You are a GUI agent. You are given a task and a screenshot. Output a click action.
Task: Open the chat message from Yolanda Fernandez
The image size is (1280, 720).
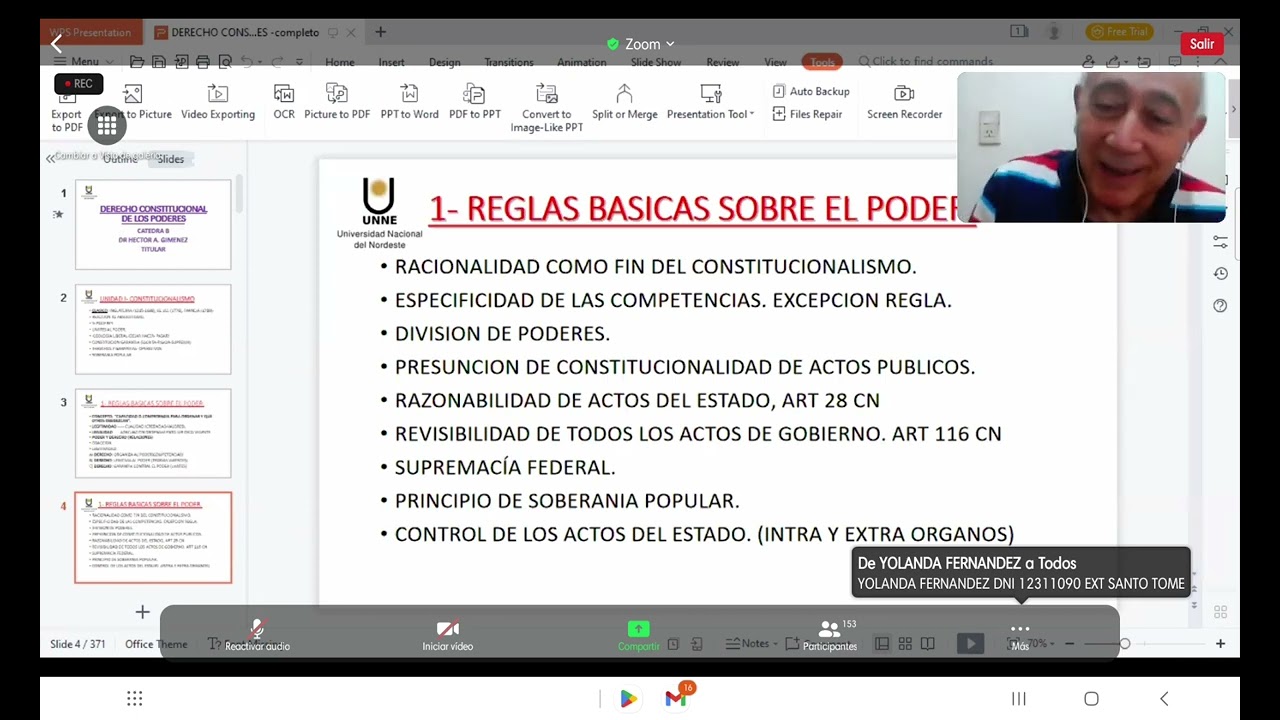[x=1021, y=573]
